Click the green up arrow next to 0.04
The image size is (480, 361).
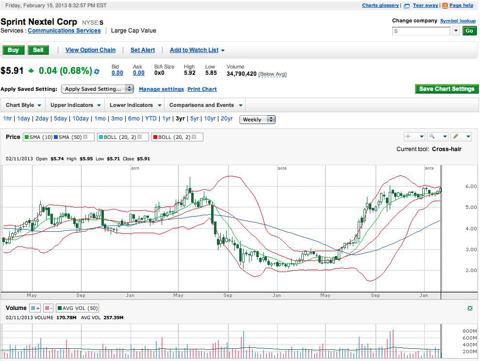coord(31,71)
